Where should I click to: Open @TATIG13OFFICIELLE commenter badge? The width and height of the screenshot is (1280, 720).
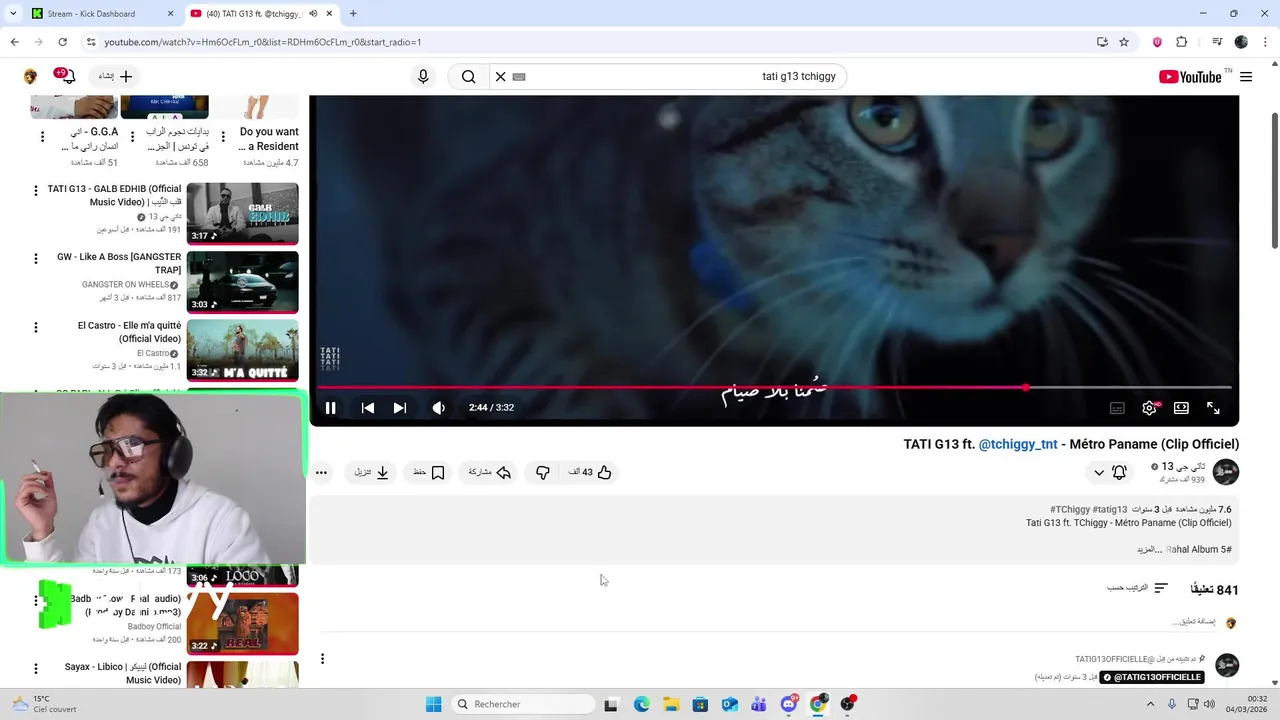1152,677
